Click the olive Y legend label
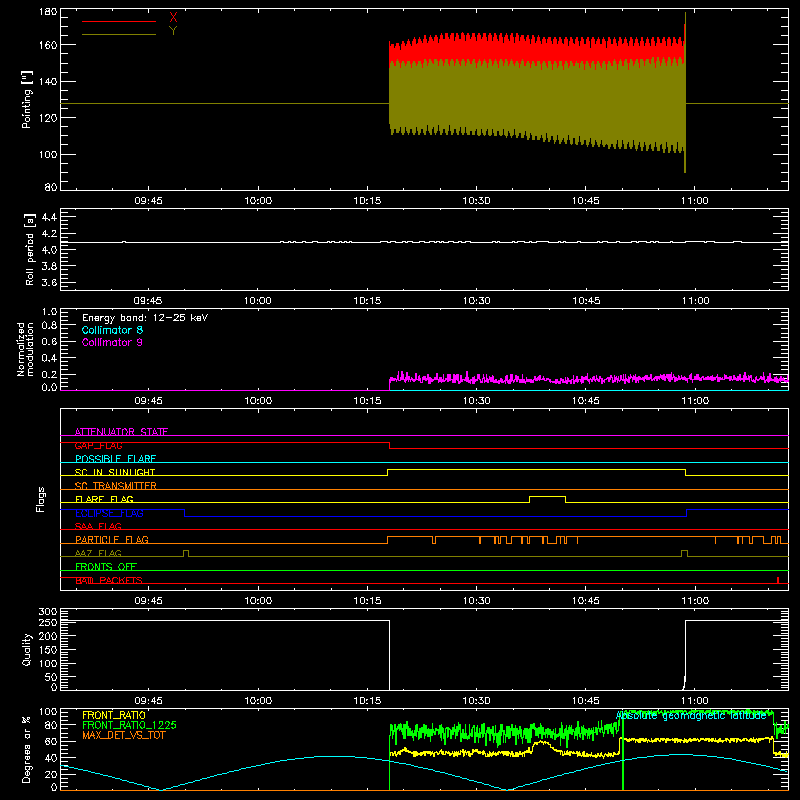Screen dimensions: 800x800 [173, 31]
